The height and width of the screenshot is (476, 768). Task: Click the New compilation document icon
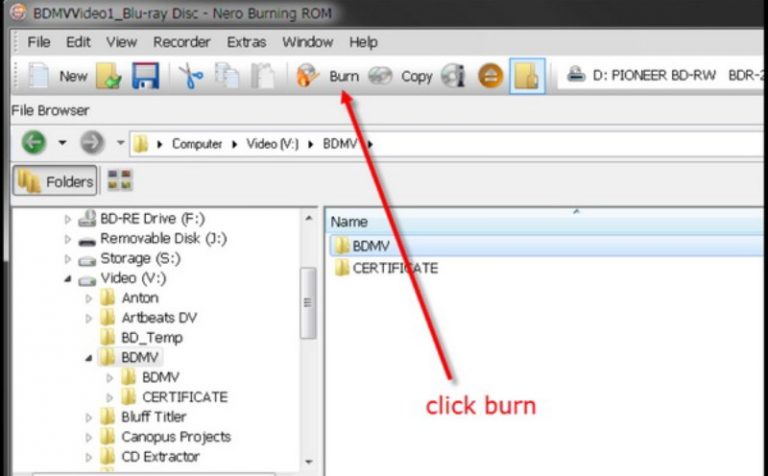coord(39,76)
